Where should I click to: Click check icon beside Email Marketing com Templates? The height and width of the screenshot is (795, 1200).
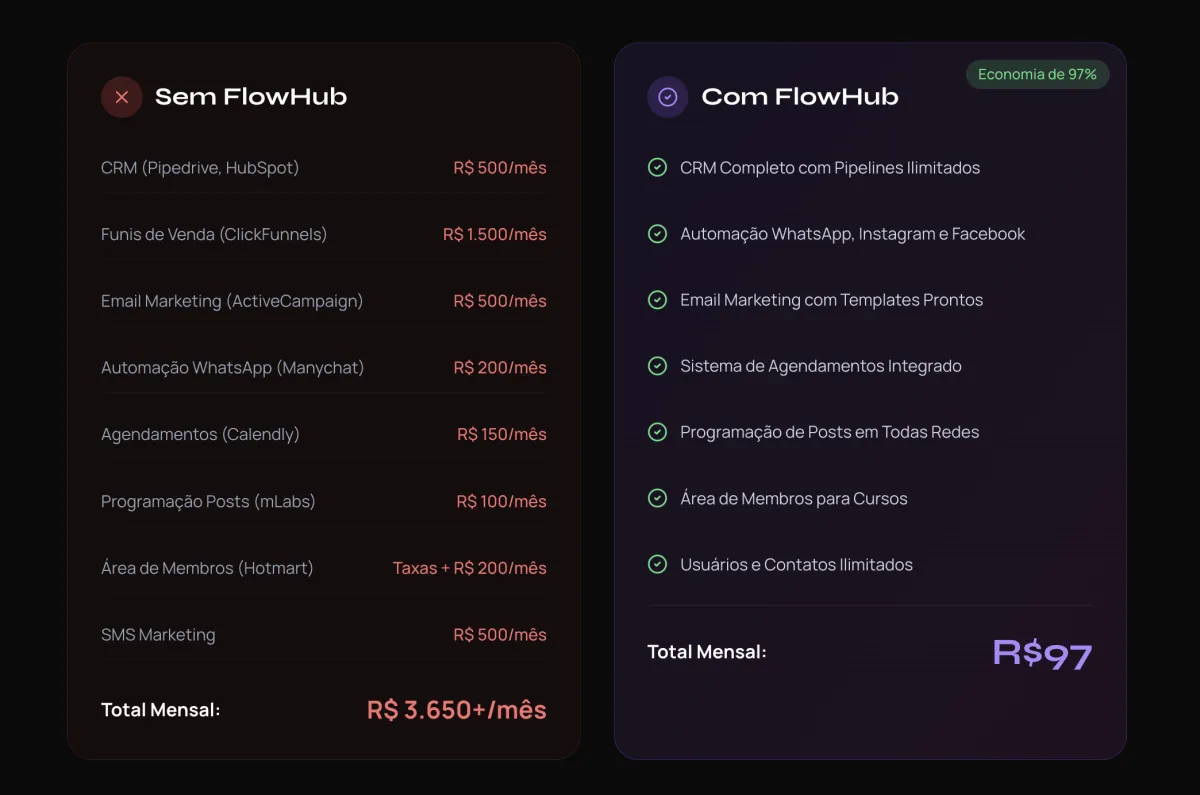click(x=657, y=300)
